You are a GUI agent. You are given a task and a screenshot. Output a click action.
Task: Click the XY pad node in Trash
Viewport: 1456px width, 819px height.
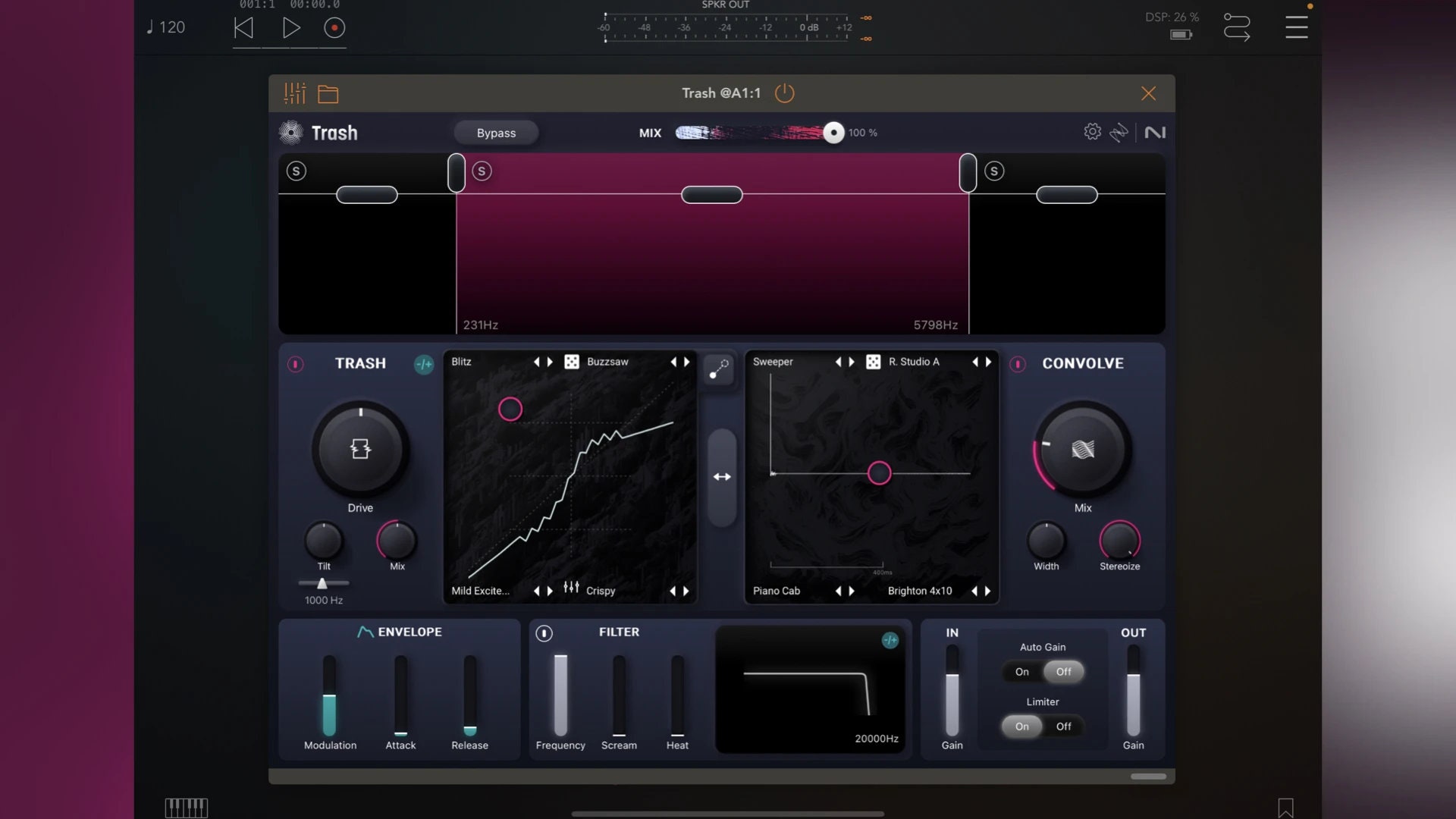click(510, 409)
